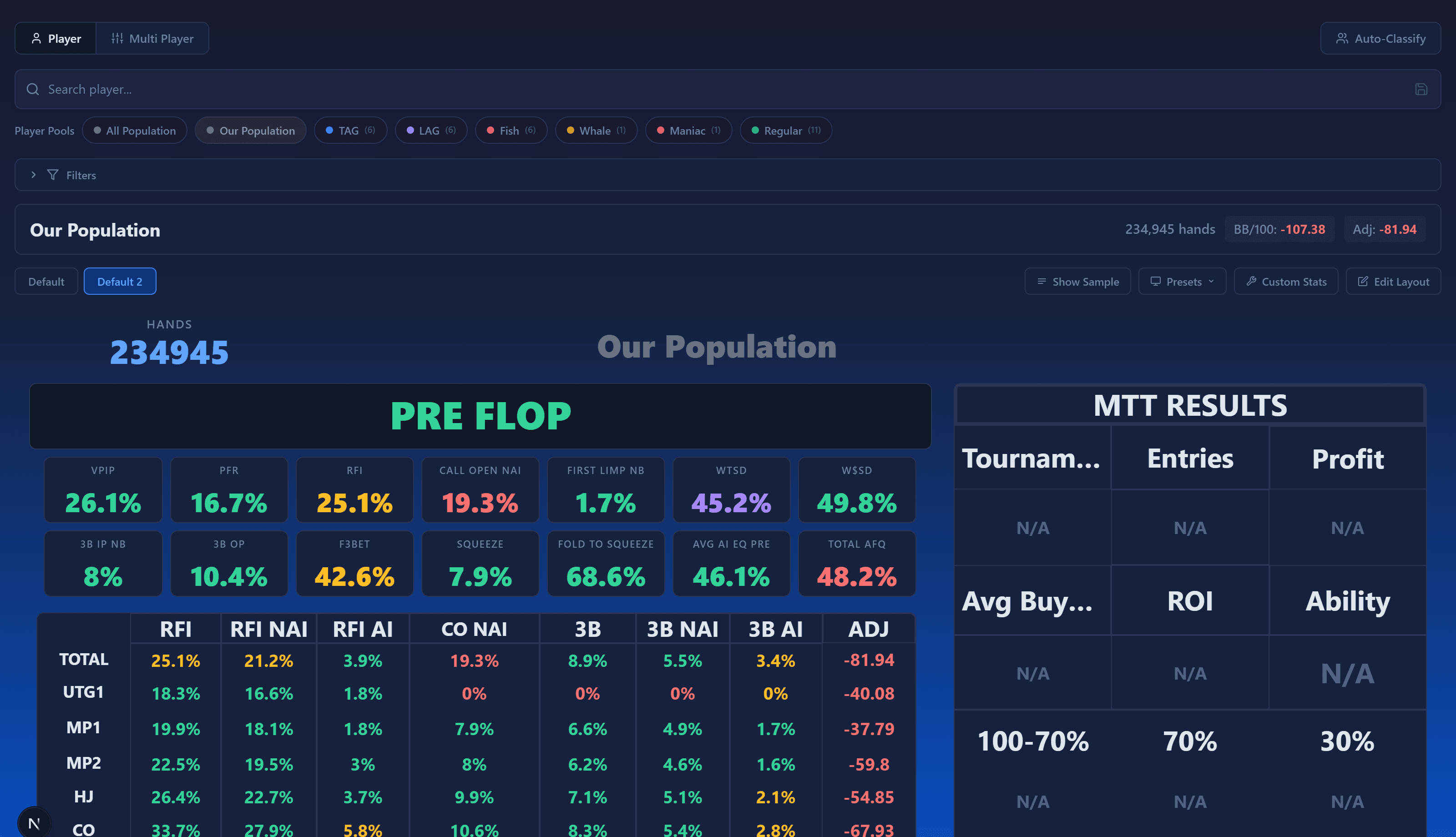Select the Default 2 layout tab
Image resolution: width=1456 pixels, height=837 pixels.
coord(120,281)
